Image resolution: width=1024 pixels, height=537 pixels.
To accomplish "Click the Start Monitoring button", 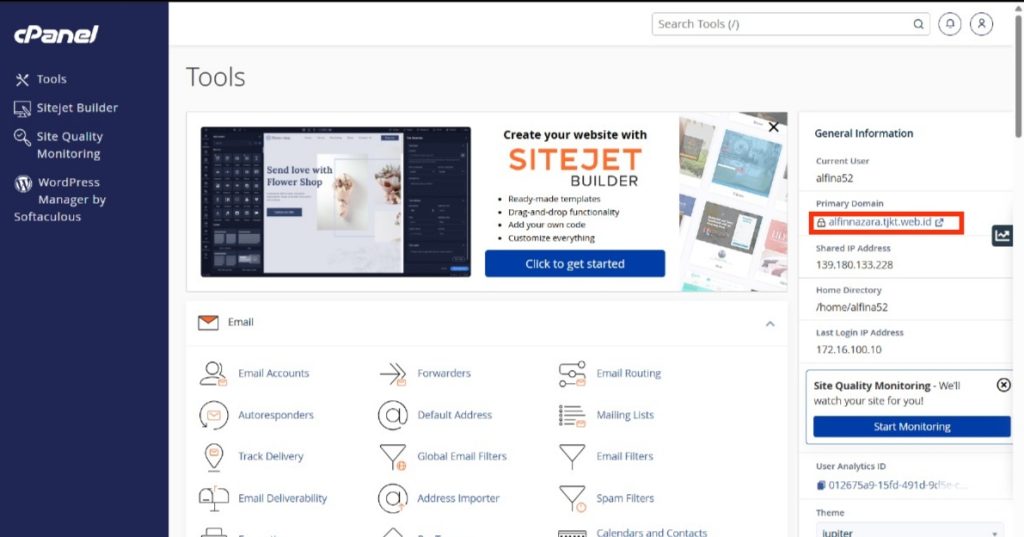I will 911,427.
